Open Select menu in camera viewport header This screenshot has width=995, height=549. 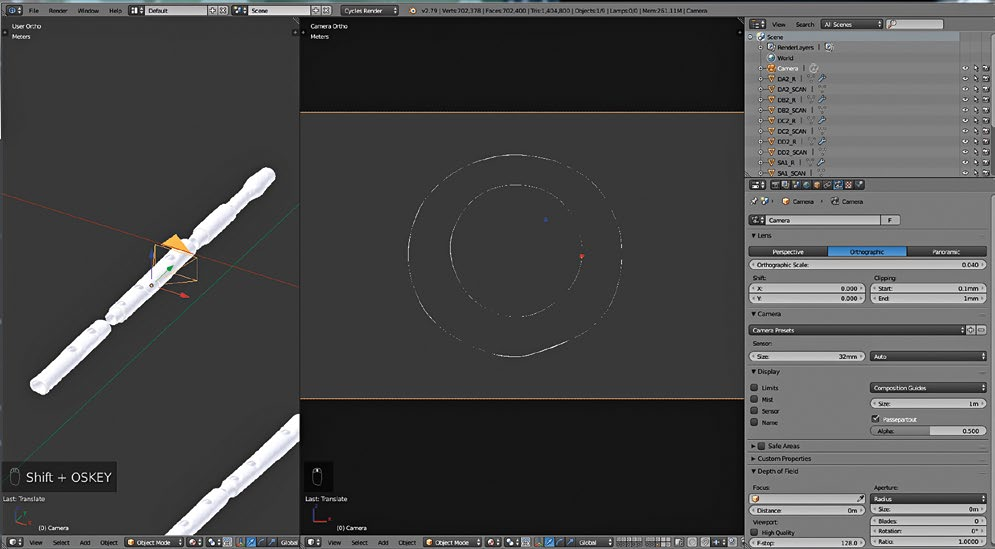pyautogui.click(x=360, y=543)
